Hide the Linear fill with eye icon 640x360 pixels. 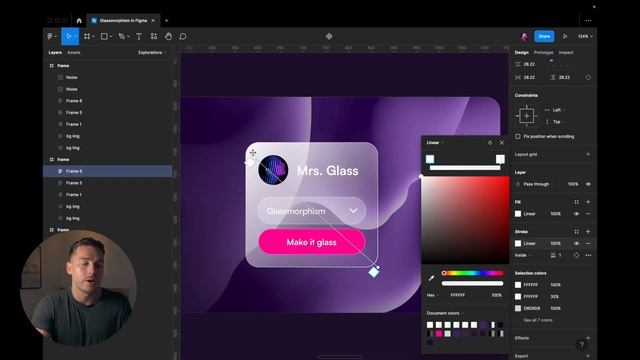click(576, 213)
